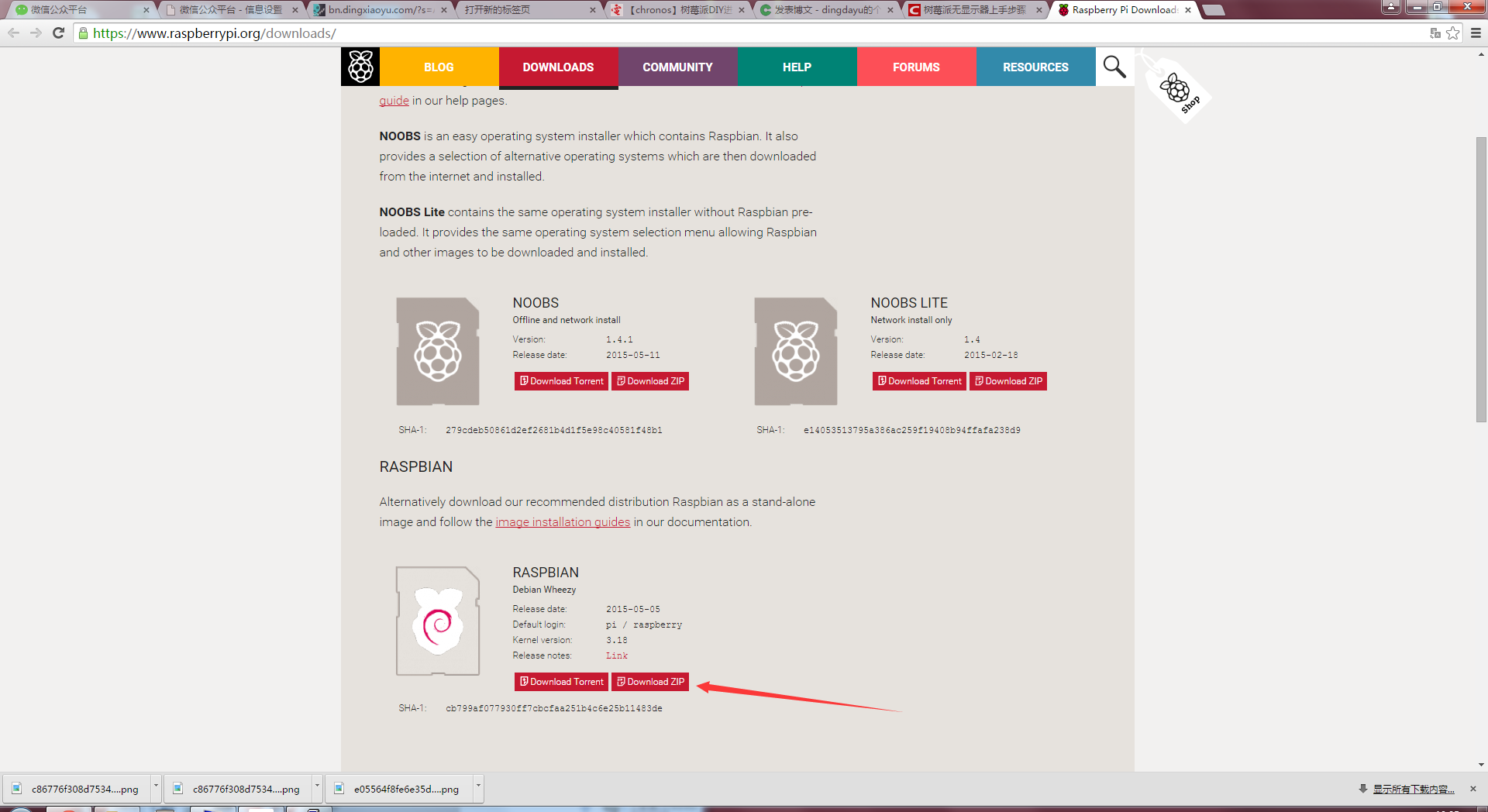
Task: Open the BLOG navigation tab
Action: click(439, 67)
